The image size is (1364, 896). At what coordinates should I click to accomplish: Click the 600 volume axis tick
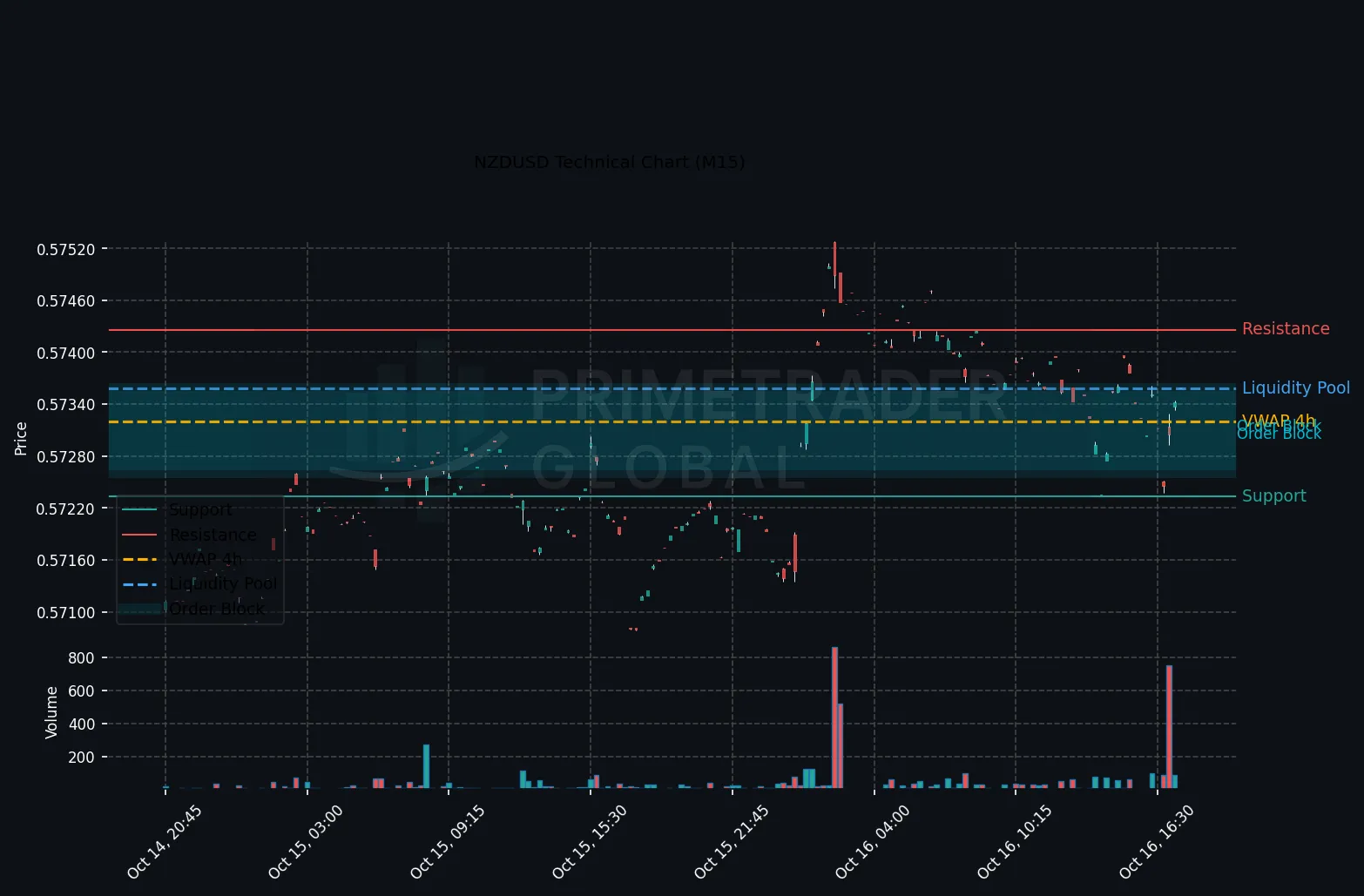pyautogui.click(x=81, y=691)
